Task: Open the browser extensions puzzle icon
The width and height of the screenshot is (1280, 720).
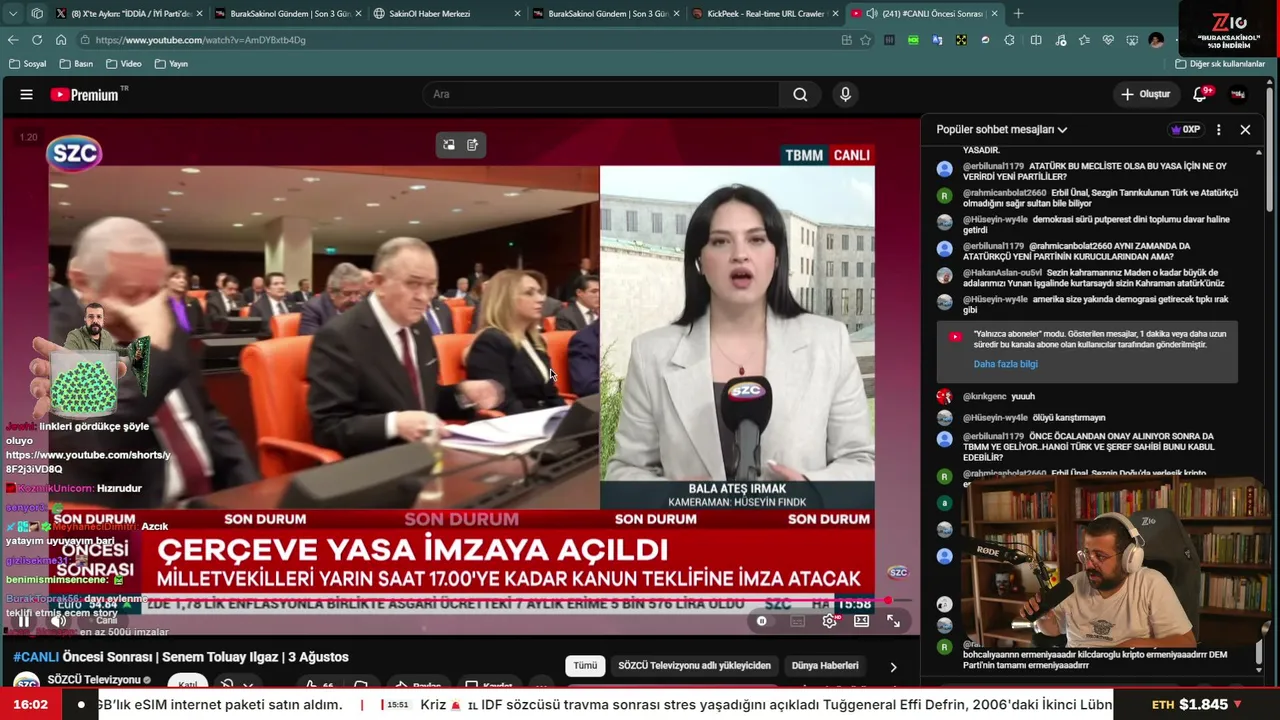Action: (1010, 40)
